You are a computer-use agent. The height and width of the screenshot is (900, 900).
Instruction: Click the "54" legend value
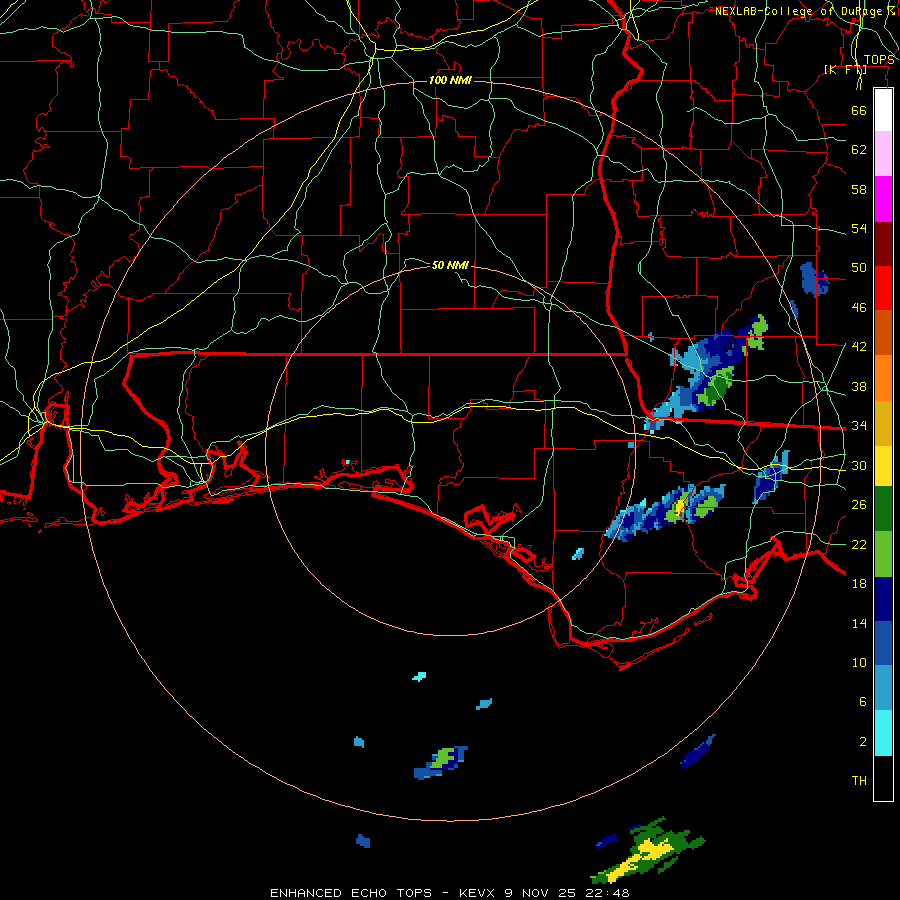859,228
